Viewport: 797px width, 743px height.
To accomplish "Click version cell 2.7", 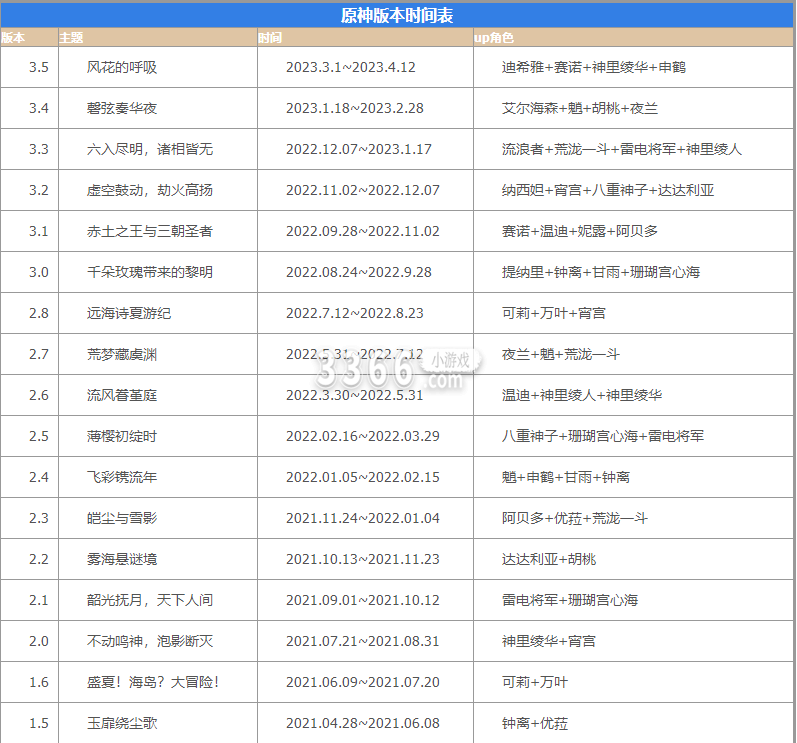I will click(x=39, y=354).
